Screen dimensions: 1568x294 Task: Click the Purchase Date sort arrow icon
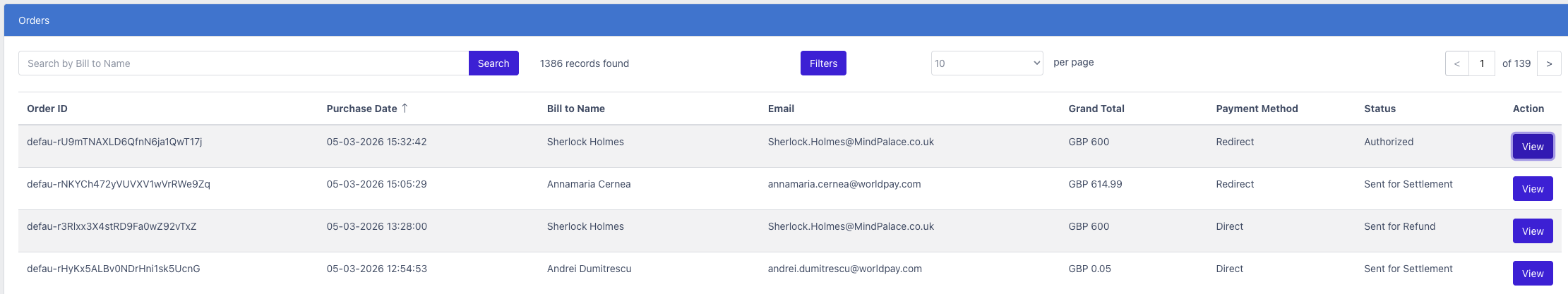tap(405, 108)
